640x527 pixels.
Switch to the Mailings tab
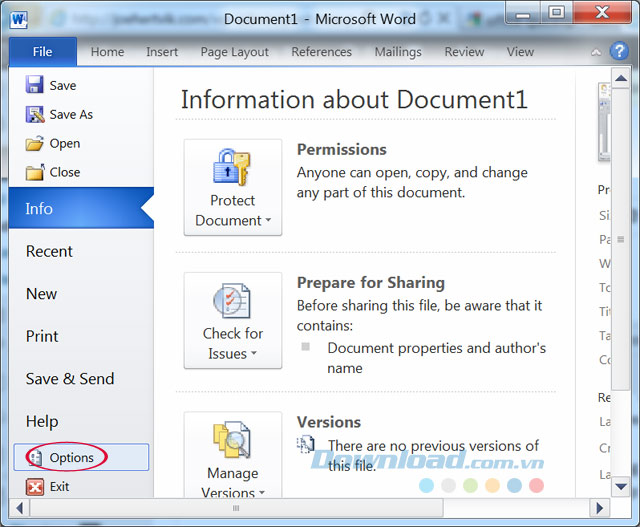pos(399,52)
